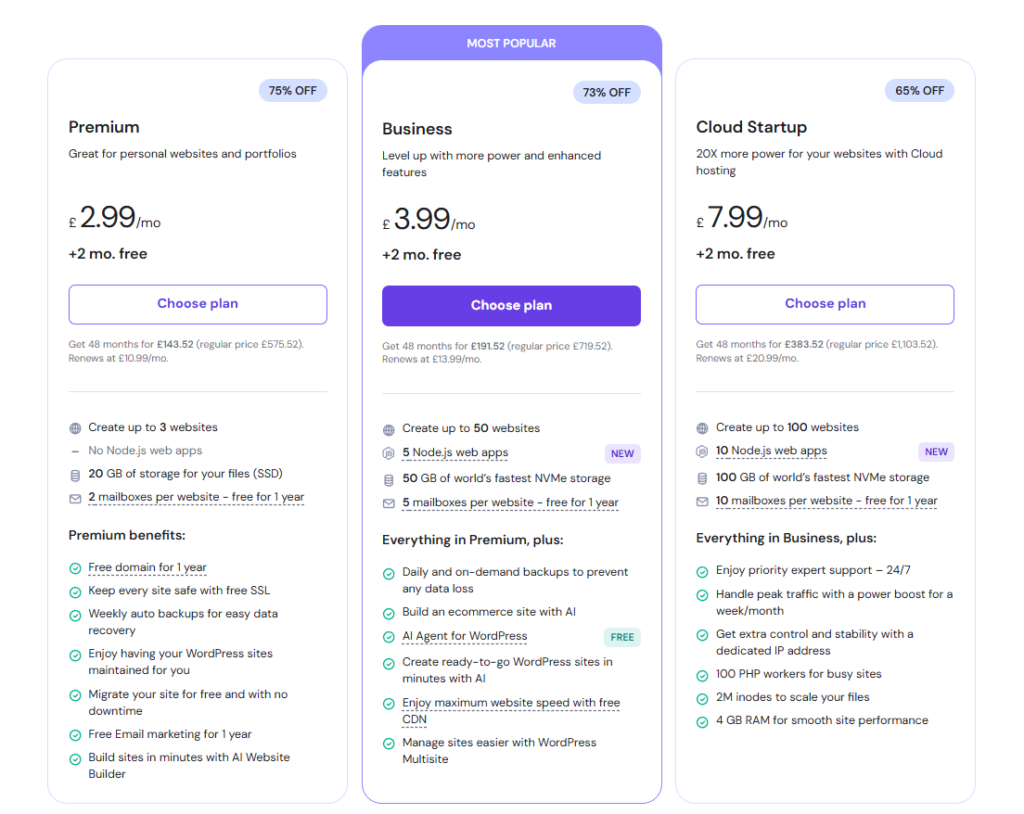Click the "MOST POPULAR" banner
The image size is (1024, 814).
tap(511, 43)
